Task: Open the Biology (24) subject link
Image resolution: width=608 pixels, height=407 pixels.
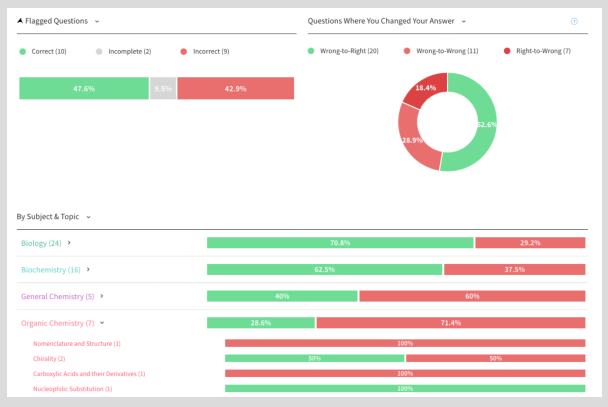Action: pyautogui.click(x=41, y=243)
